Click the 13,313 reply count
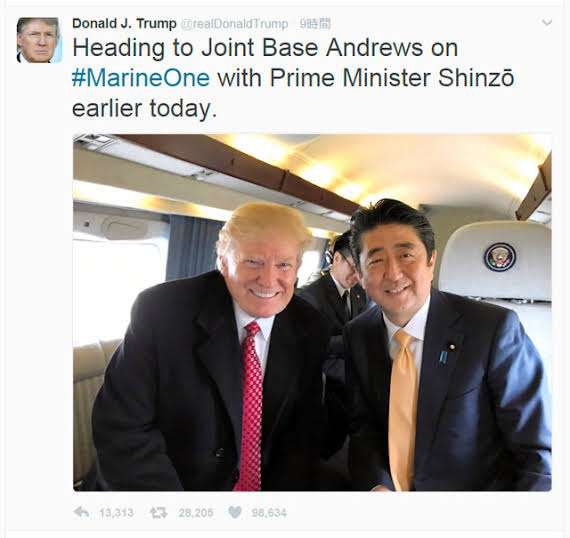Image resolution: width=570 pixels, height=538 pixels. [x=116, y=513]
